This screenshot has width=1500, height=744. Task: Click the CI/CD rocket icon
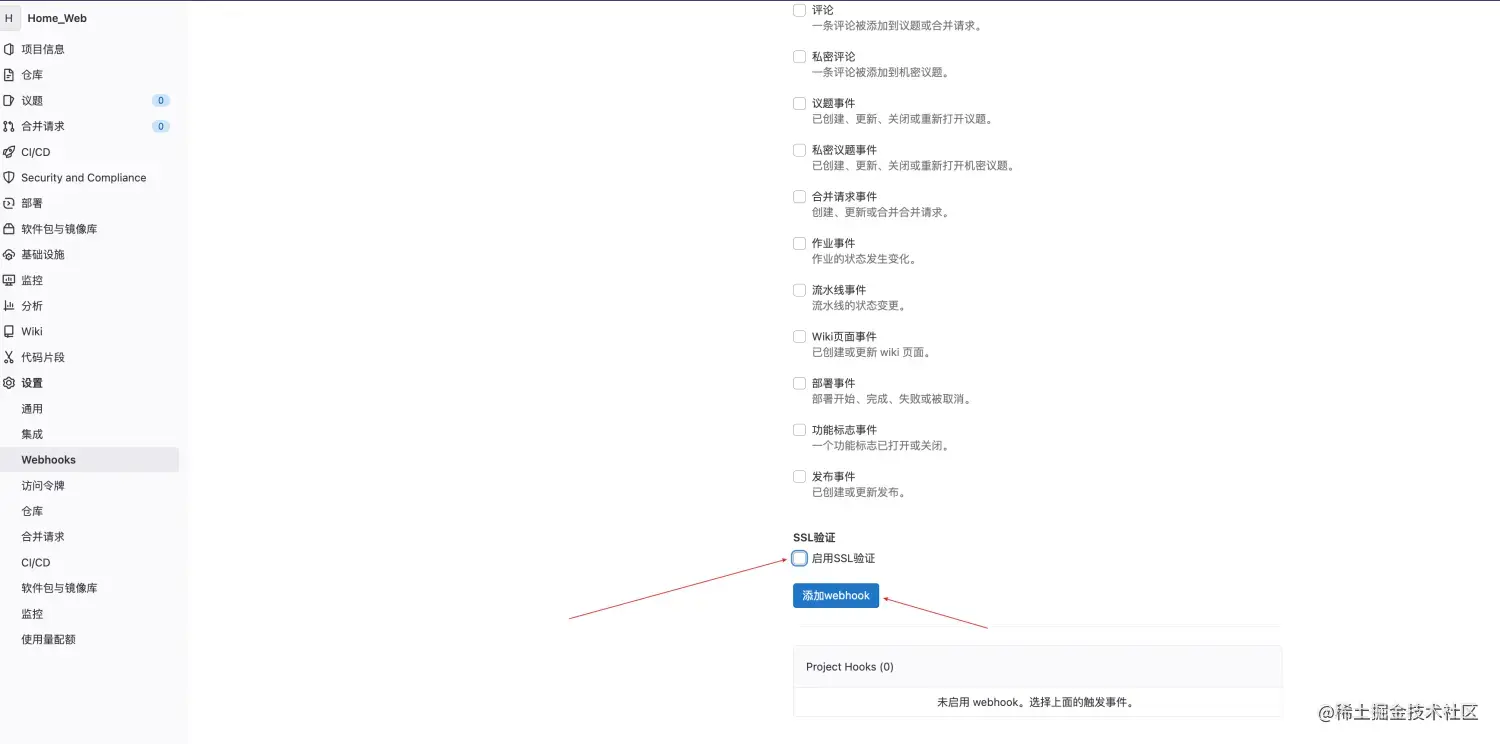9,152
